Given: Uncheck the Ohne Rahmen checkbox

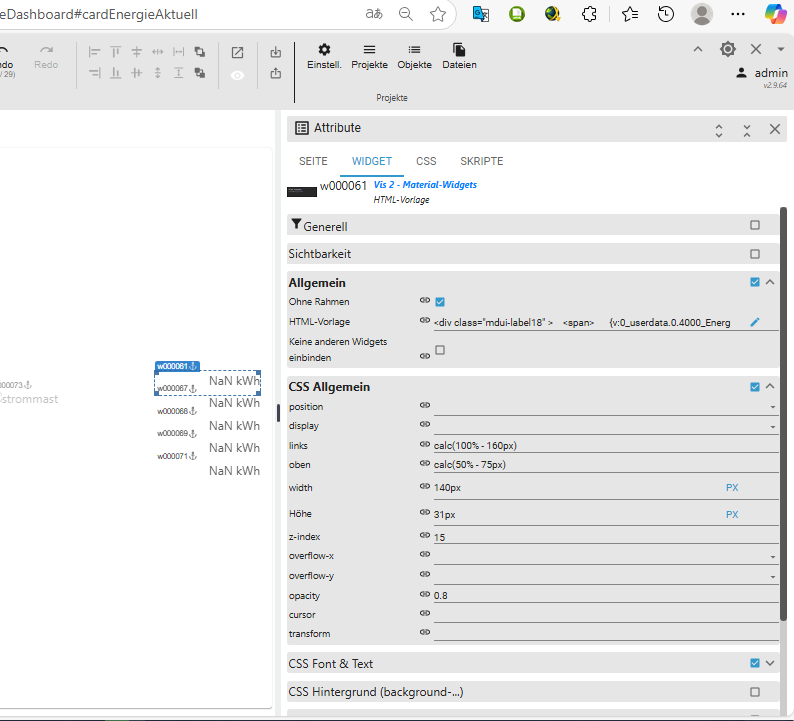Looking at the screenshot, I should [440, 301].
